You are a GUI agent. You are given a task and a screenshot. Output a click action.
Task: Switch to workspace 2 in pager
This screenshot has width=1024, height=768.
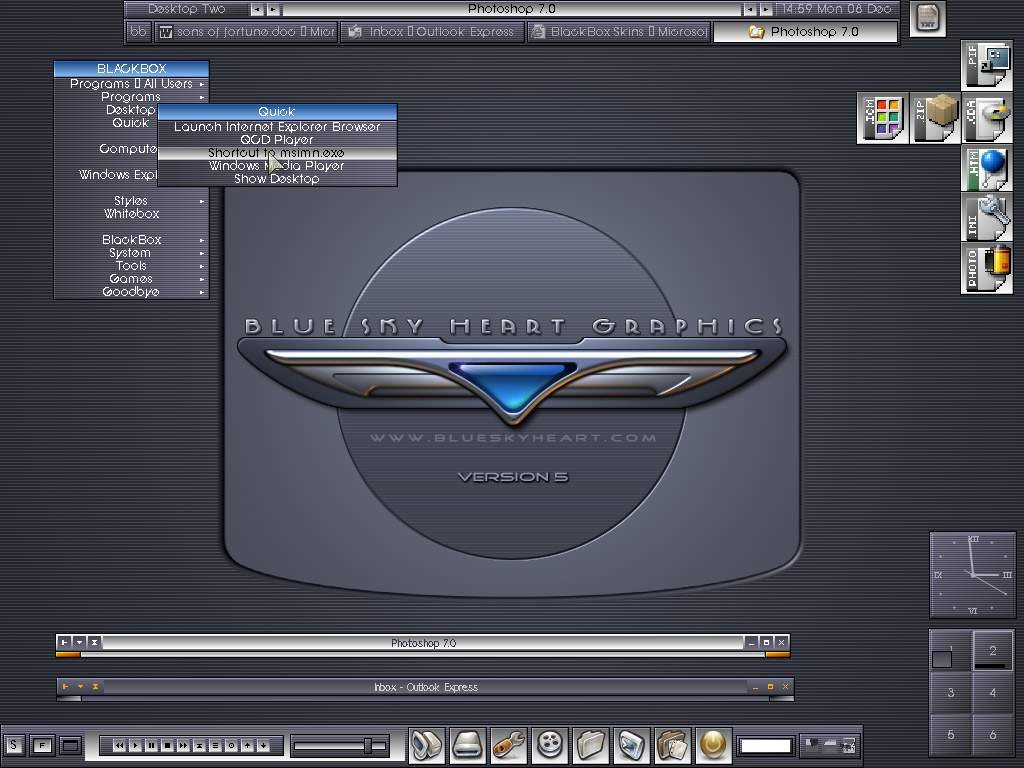pos(993,649)
